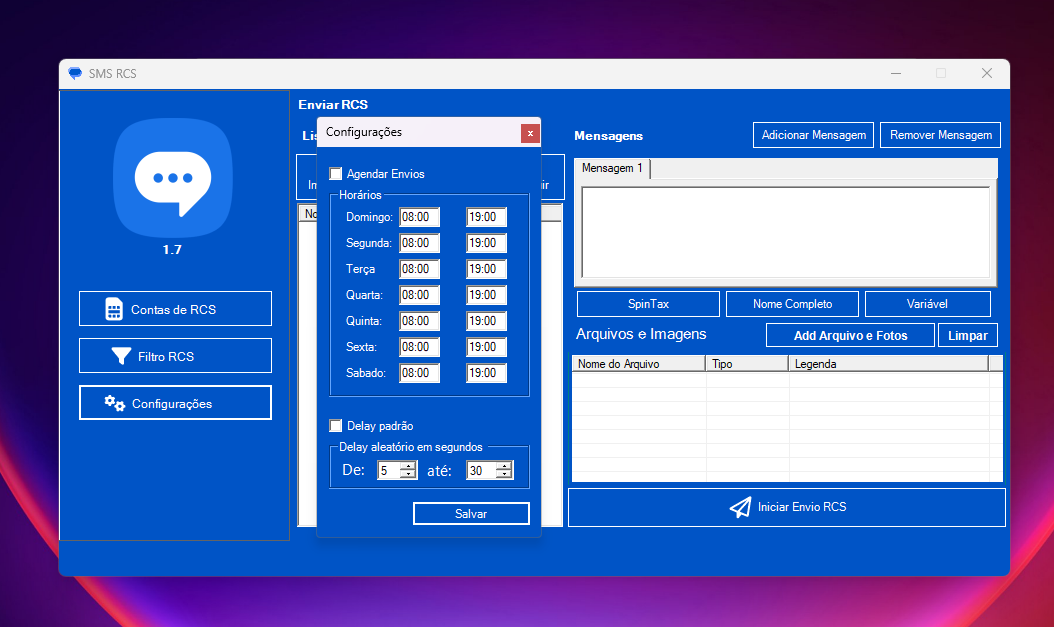The height and width of the screenshot is (627, 1054).
Task: Enable the Agendar Envios checkbox
Action: coord(336,174)
